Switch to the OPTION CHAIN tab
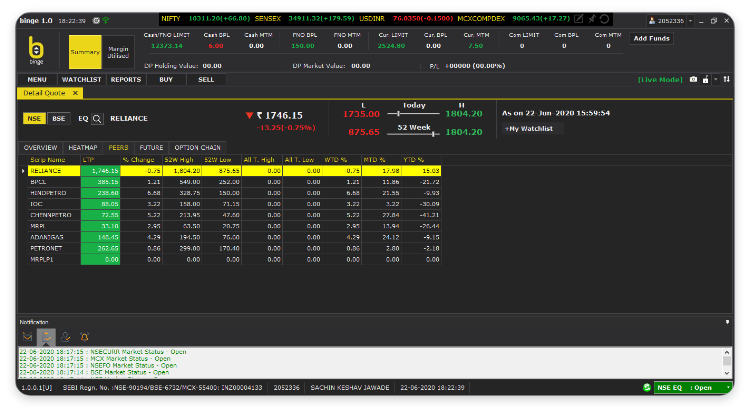The width and height of the screenshot is (750, 414). click(198, 148)
